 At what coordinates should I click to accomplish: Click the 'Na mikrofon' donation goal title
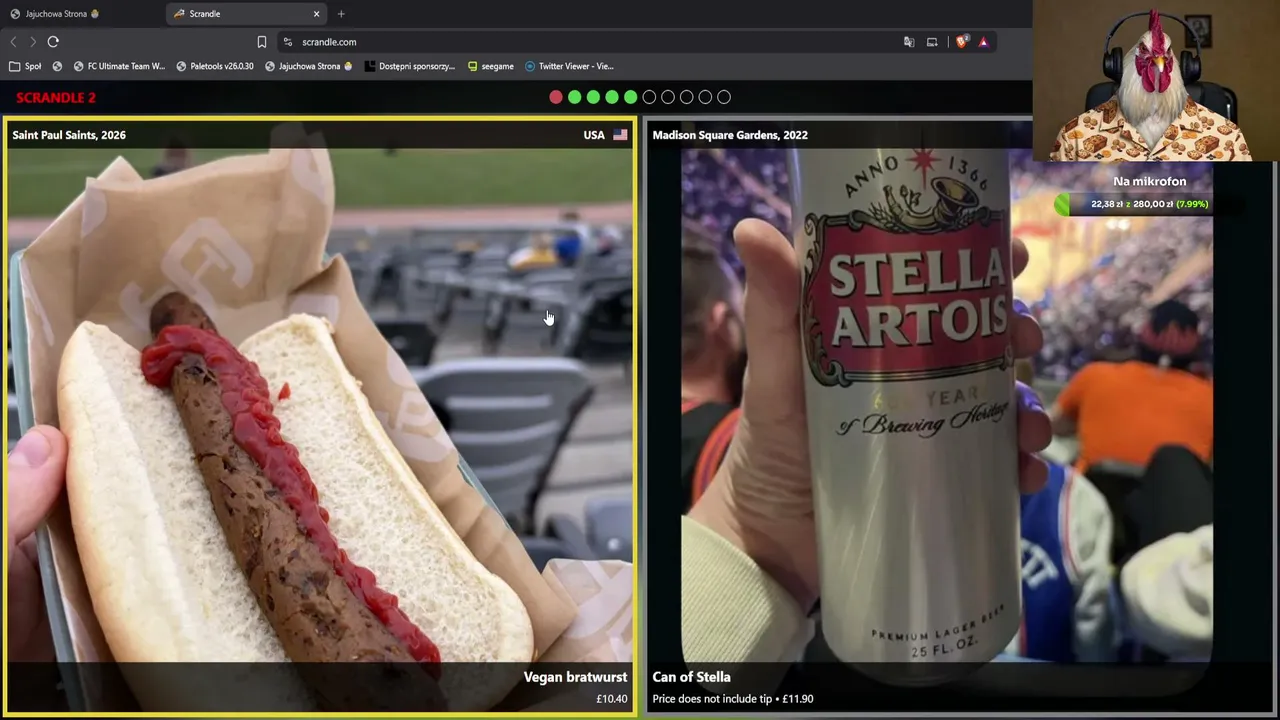(x=1150, y=181)
